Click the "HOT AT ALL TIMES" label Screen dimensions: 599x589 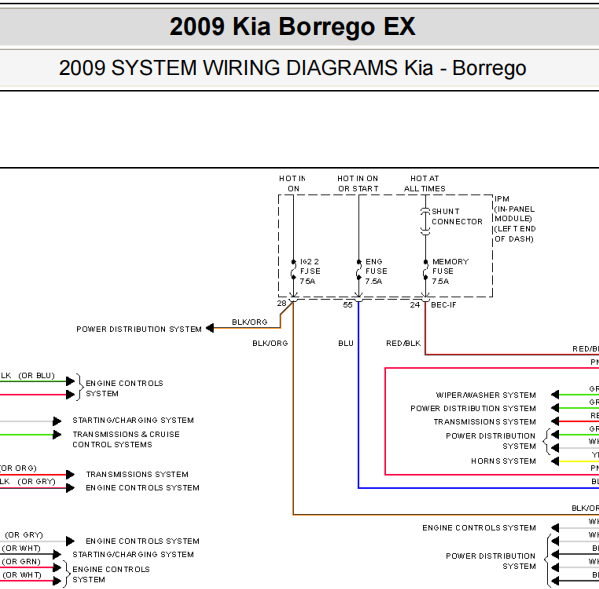(424, 183)
